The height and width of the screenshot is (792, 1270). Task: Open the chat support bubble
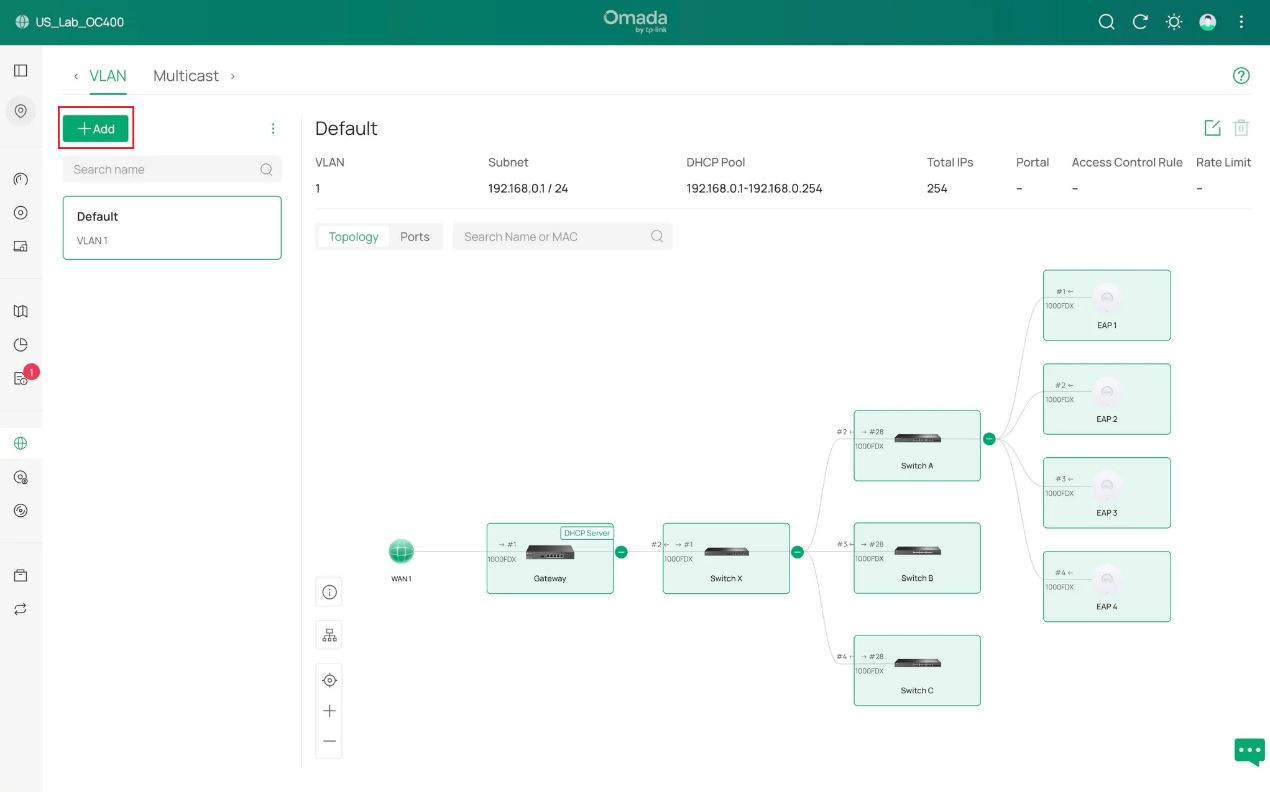coord(1249,751)
